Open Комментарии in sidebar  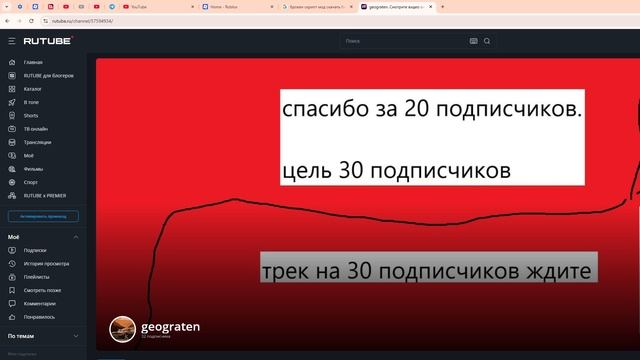click(40, 304)
